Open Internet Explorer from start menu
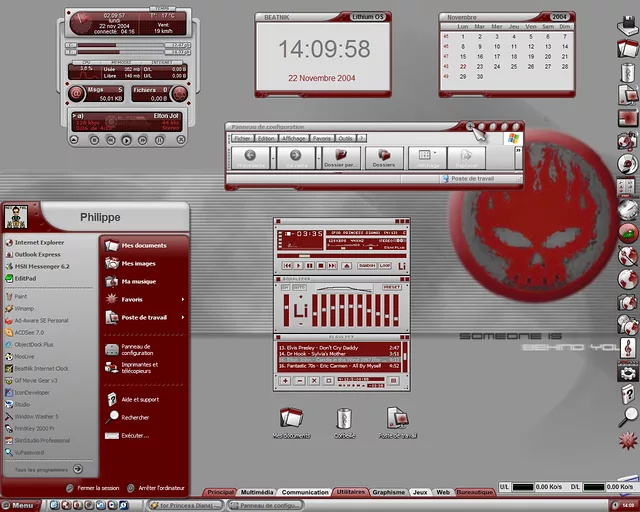 pos(40,243)
